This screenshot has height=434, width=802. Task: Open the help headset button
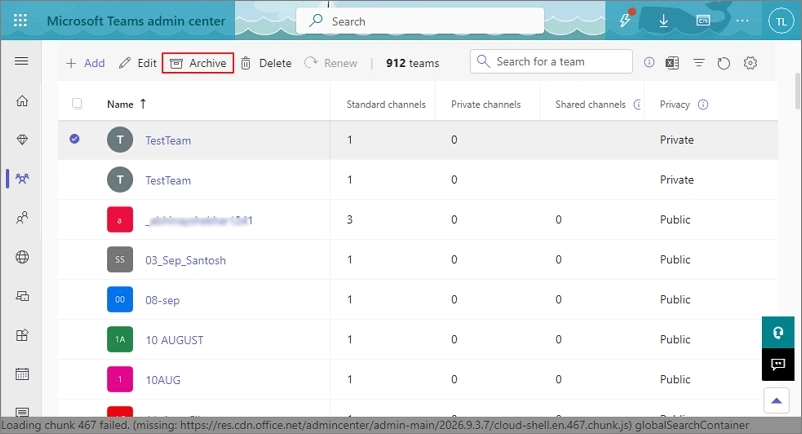(x=778, y=333)
